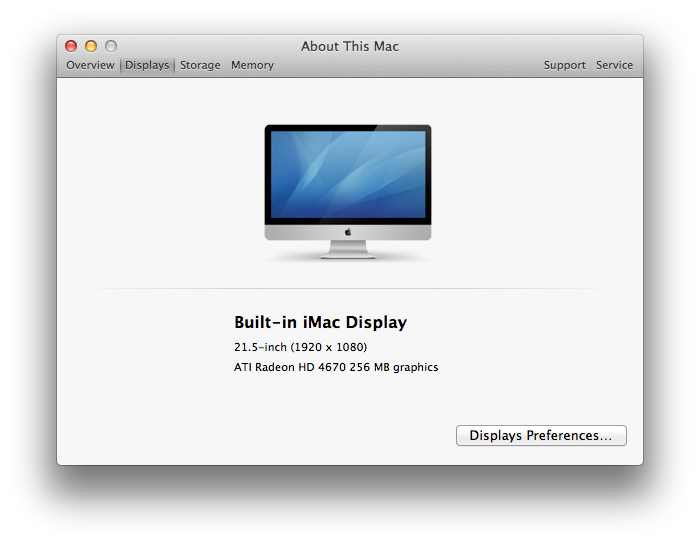The width and height of the screenshot is (700, 544).
Task: Click the divider line below the iMac image
Action: (x=348, y=289)
